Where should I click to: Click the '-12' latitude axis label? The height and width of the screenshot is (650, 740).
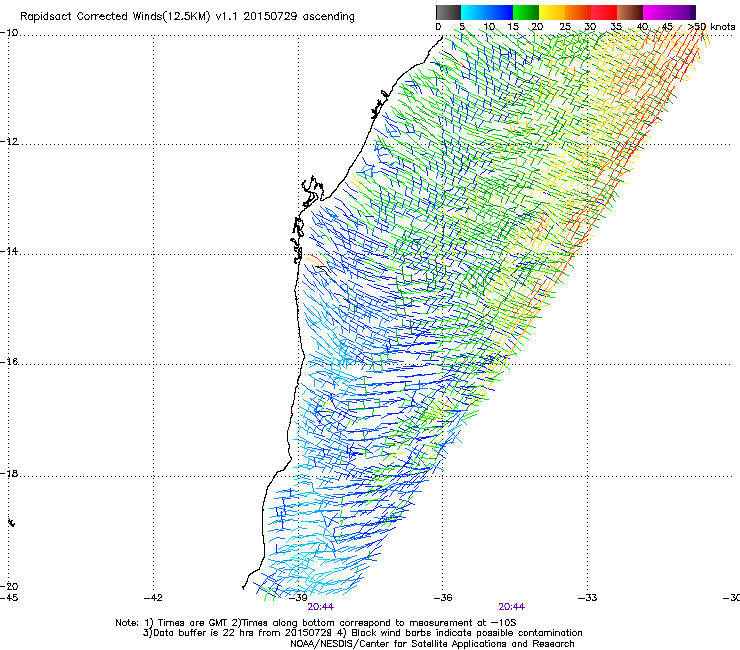coord(9,142)
